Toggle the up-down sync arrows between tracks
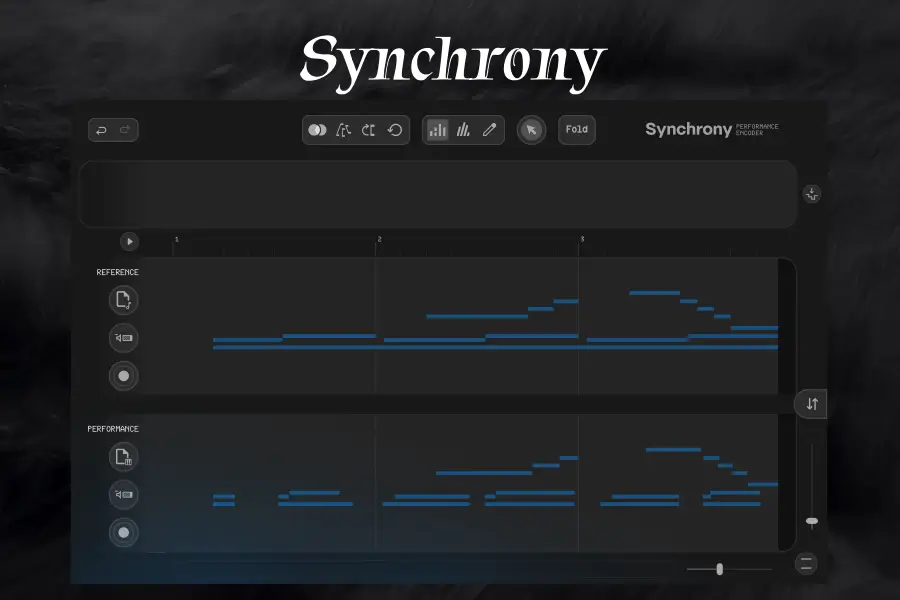900x600 pixels. (812, 404)
